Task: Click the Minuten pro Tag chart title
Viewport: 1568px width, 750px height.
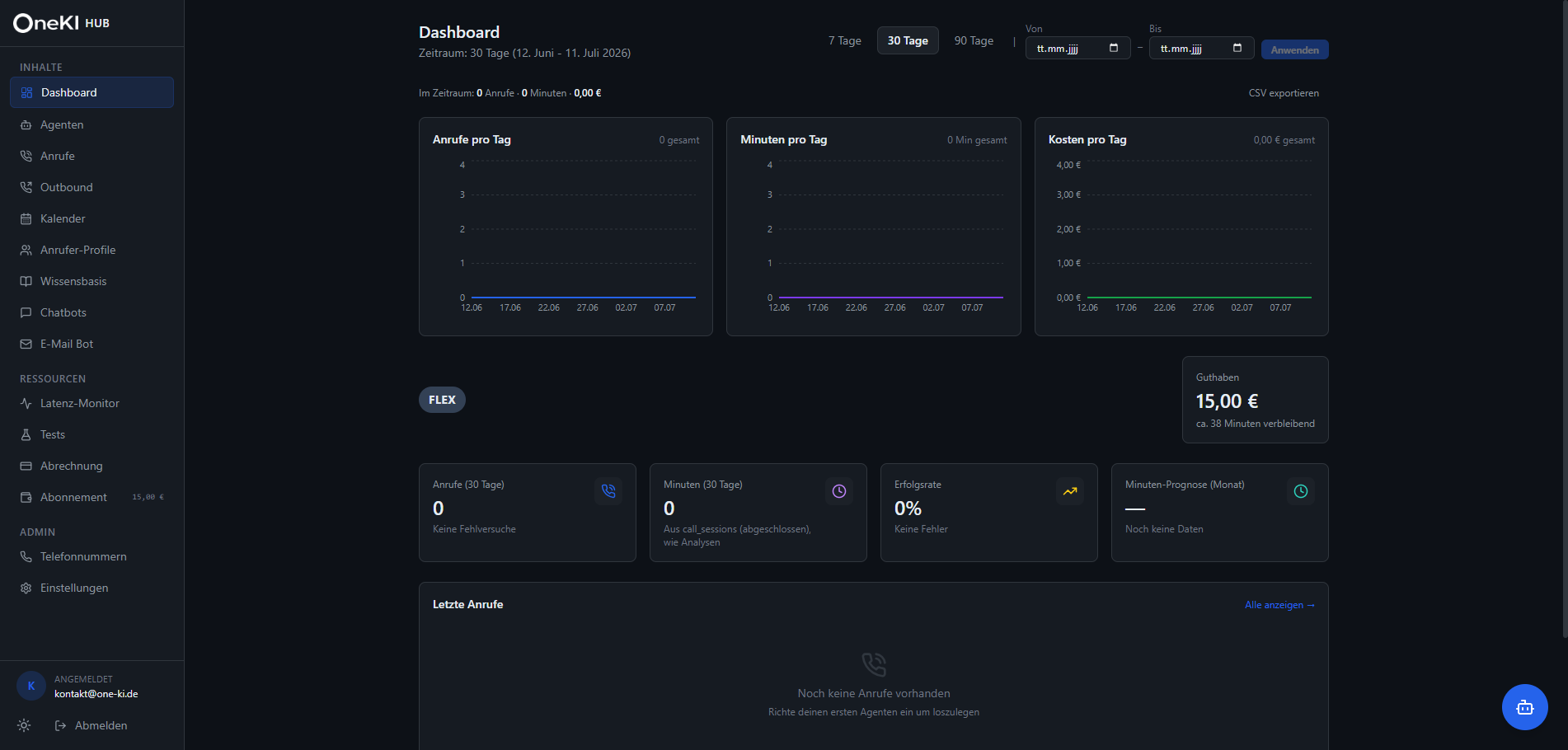Action: 783,139
